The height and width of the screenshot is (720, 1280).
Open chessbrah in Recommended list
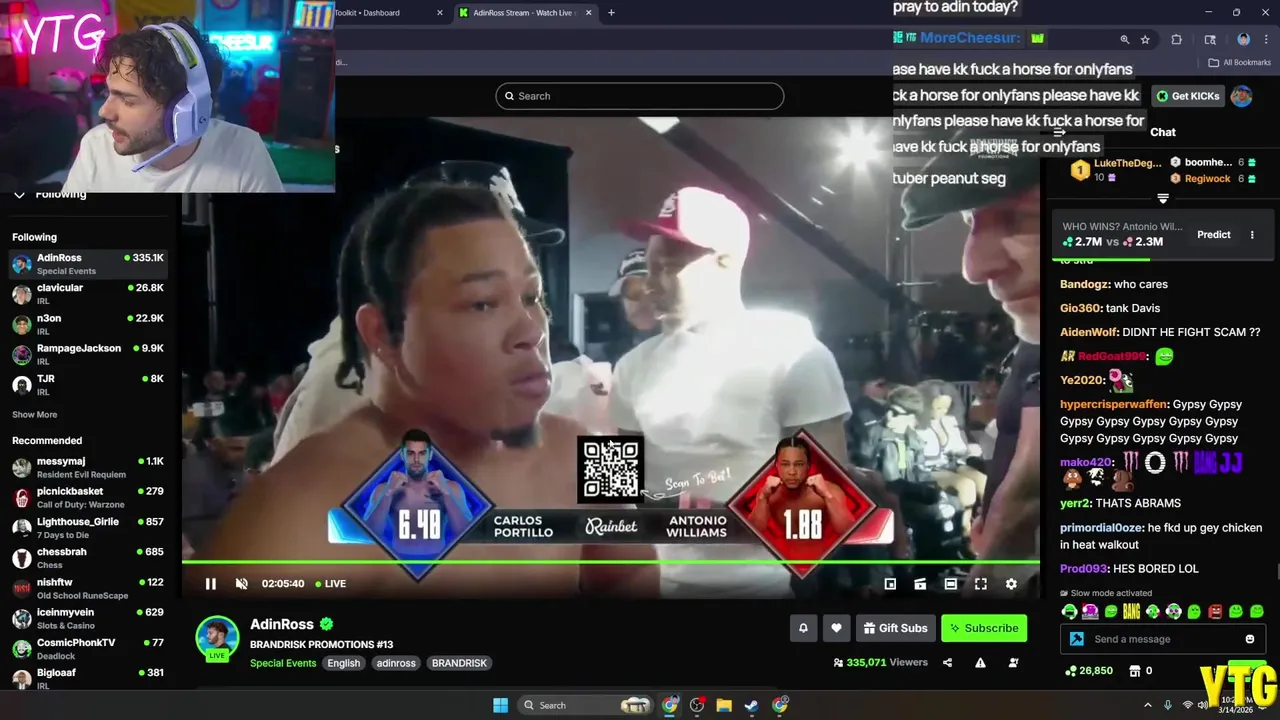[x=88, y=558]
